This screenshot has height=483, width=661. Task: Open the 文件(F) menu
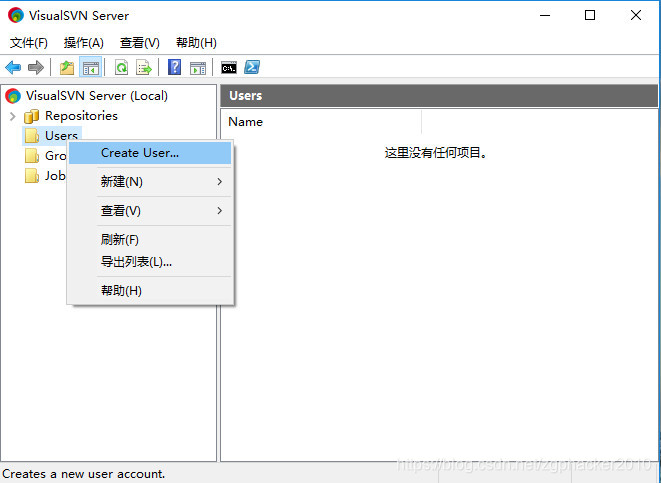[x=29, y=43]
